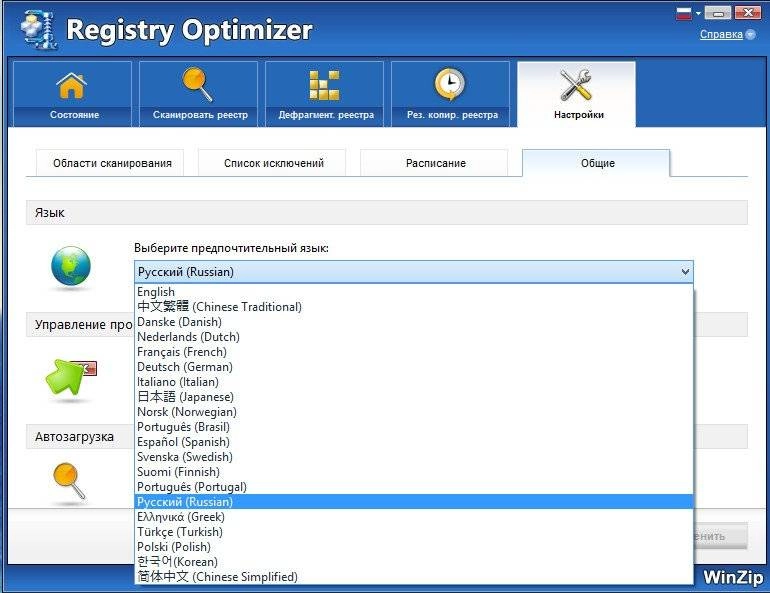Select Español (Spanish) language
Viewport: 770px width, 593px height.
(x=413, y=442)
